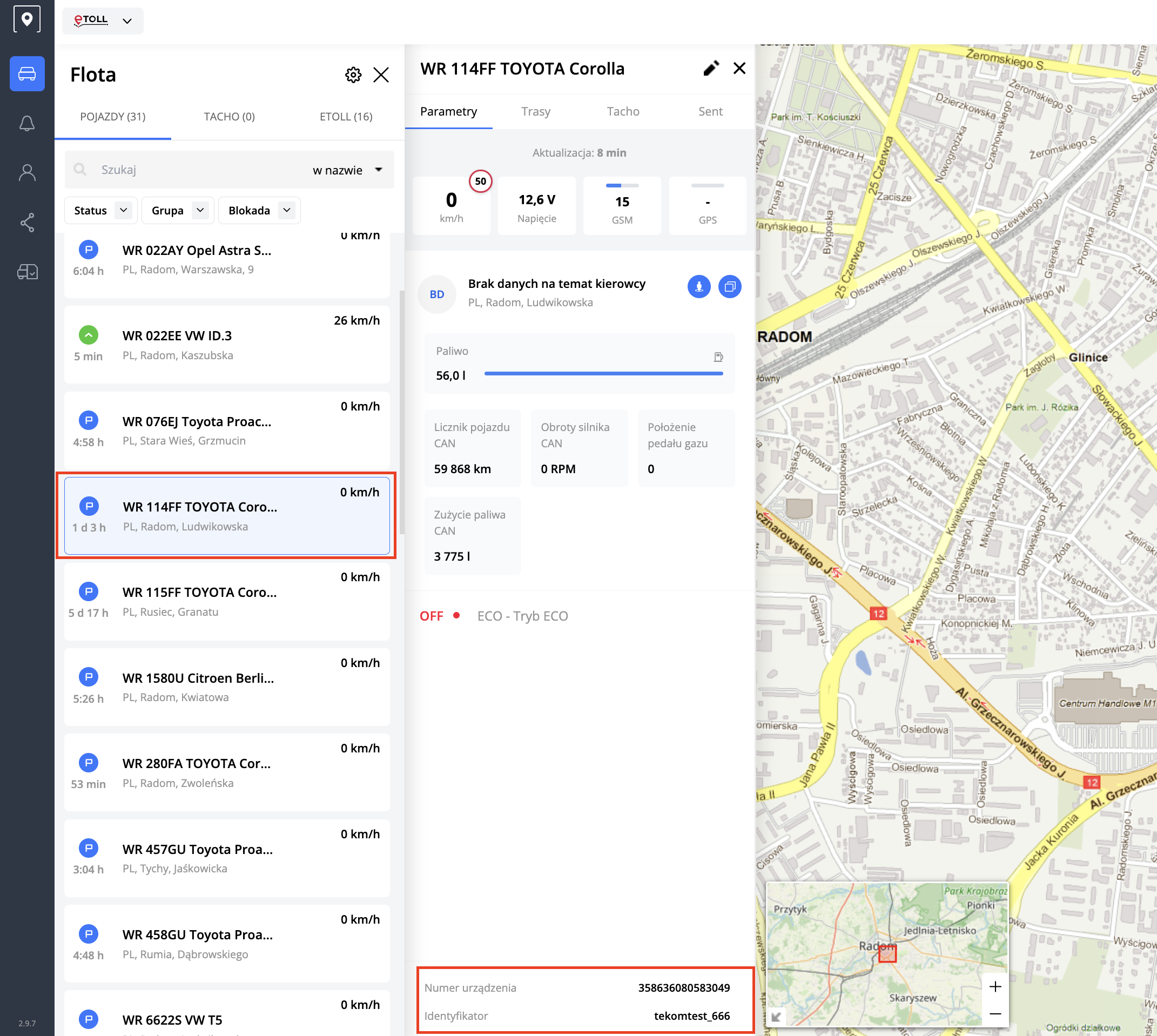Viewport: 1157px width, 1036px height.
Task: Click parking icon of WR 280FA
Action: tap(88, 762)
